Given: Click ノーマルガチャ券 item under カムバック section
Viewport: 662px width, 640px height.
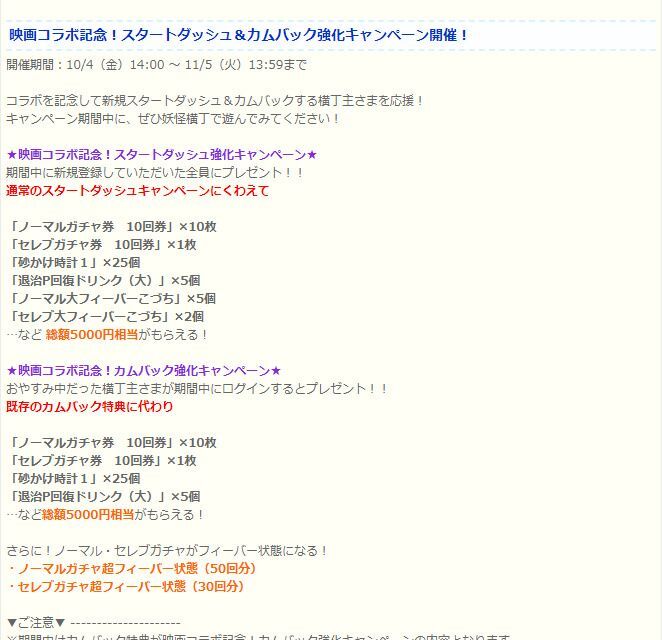Looking at the screenshot, I should 111,442.
